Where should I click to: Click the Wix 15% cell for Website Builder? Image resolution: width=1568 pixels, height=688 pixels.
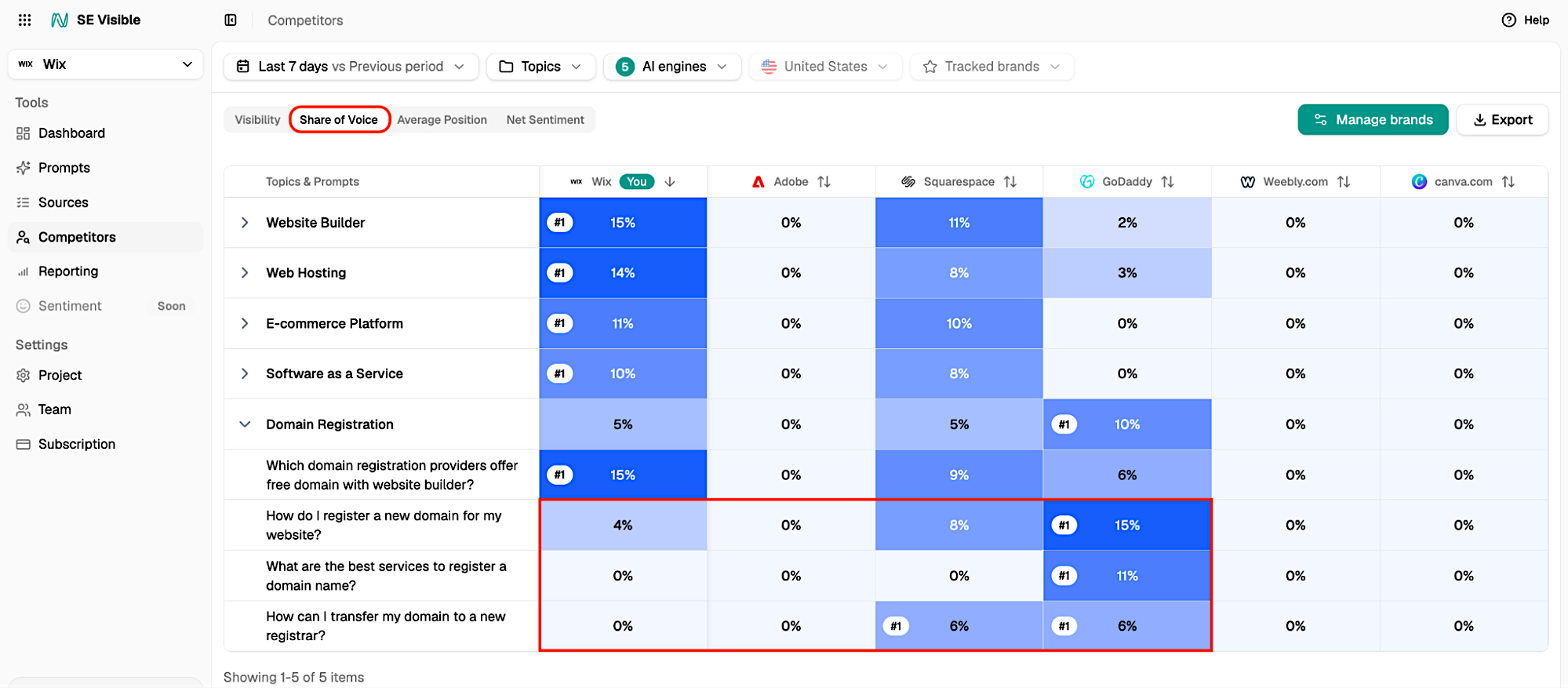(623, 223)
